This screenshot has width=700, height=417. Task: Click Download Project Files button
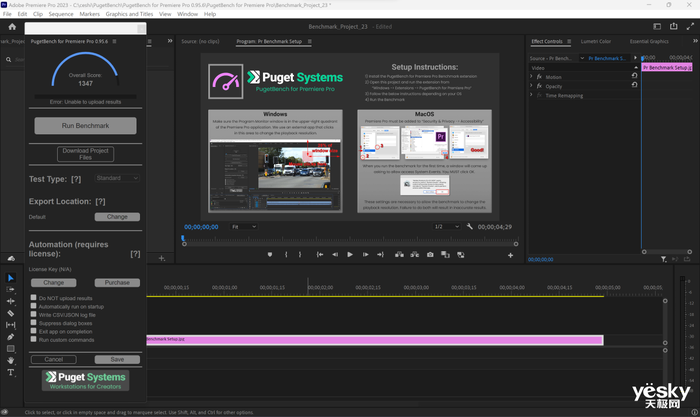[85, 154]
